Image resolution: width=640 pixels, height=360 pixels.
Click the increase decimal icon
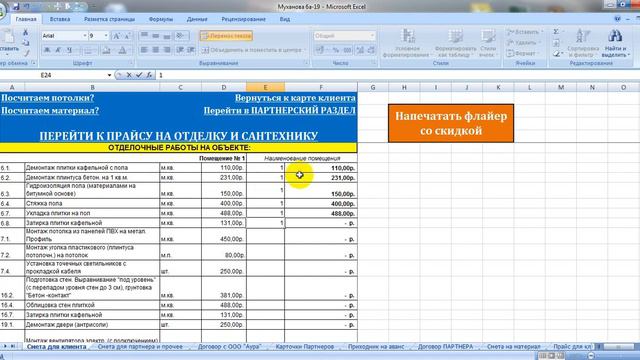(360, 50)
